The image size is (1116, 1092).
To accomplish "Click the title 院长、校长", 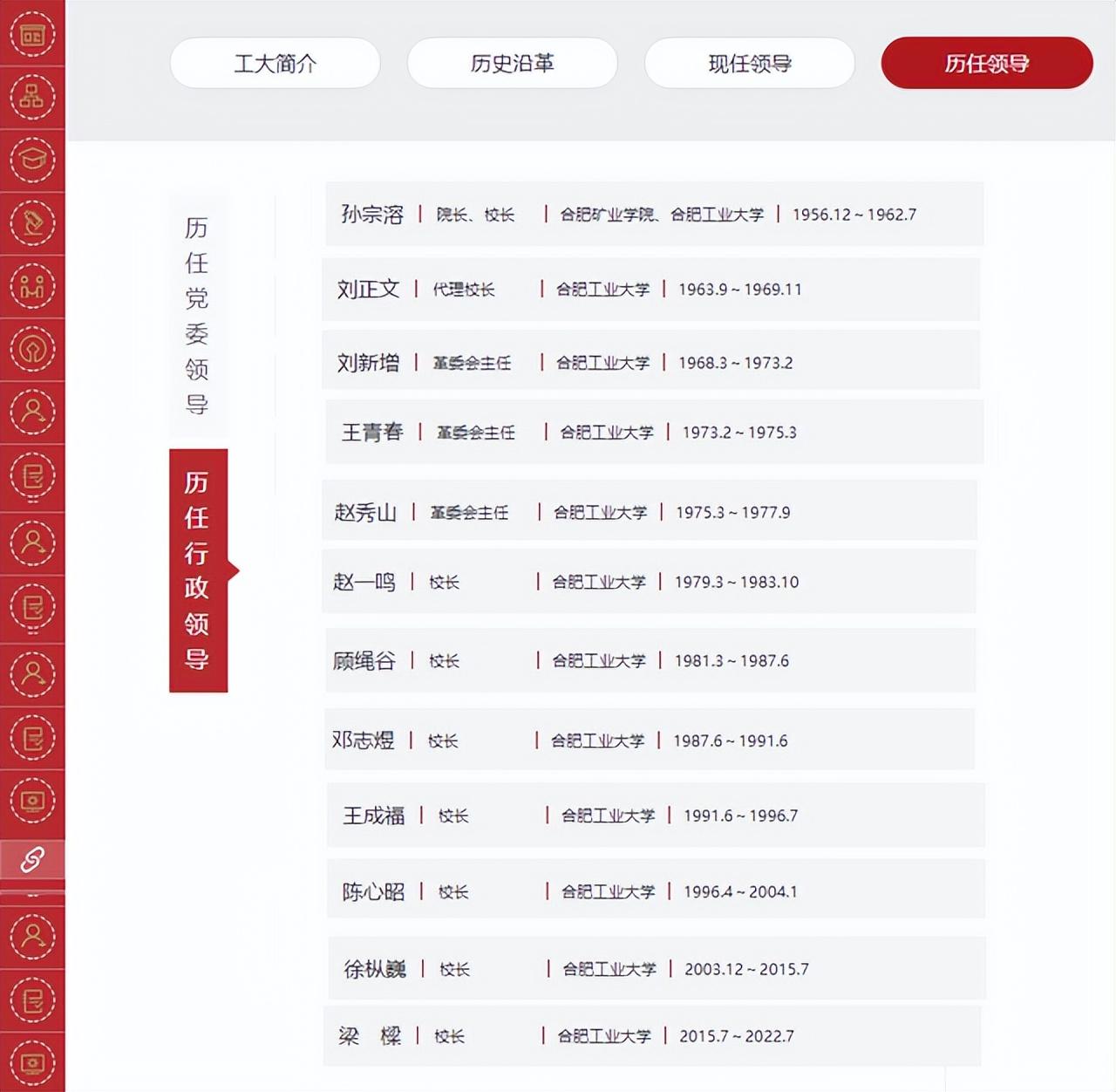I will (476, 215).
